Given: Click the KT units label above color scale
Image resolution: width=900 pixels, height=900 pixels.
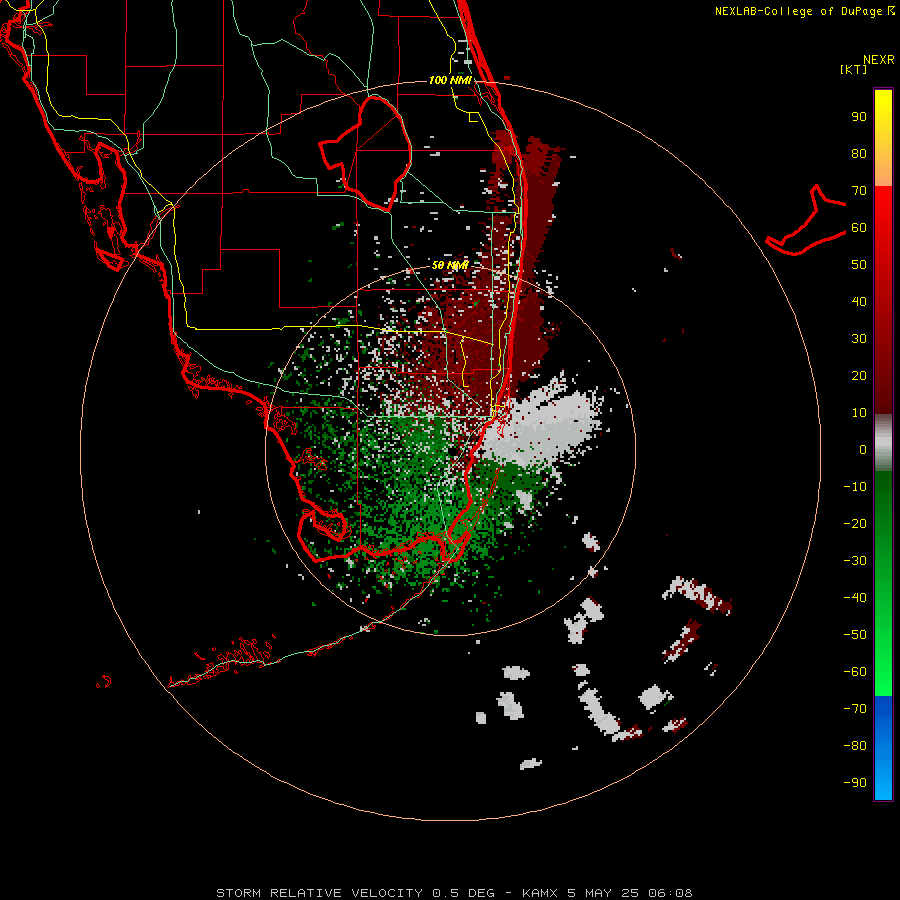Looking at the screenshot, I should tap(853, 69).
